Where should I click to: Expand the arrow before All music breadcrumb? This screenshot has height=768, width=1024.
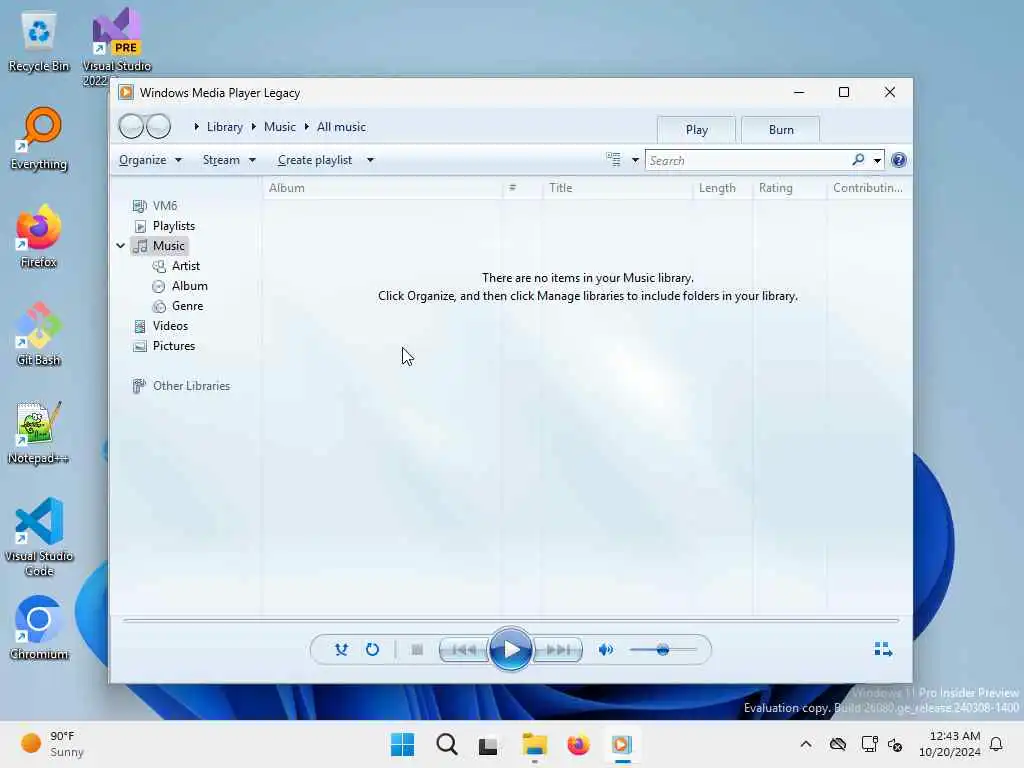click(306, 127)
